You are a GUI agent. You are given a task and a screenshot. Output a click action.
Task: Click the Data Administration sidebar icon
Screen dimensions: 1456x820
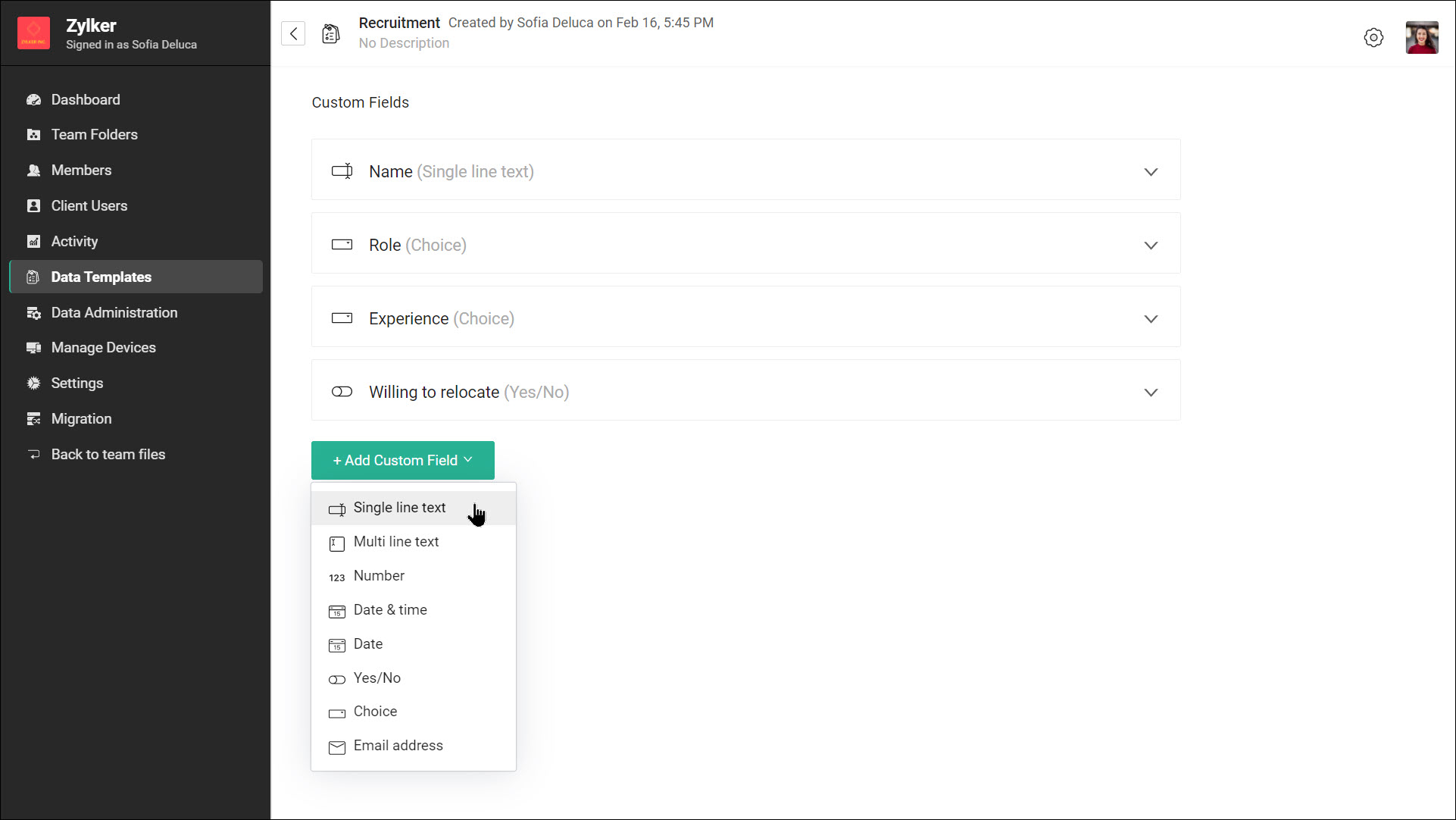33,313
